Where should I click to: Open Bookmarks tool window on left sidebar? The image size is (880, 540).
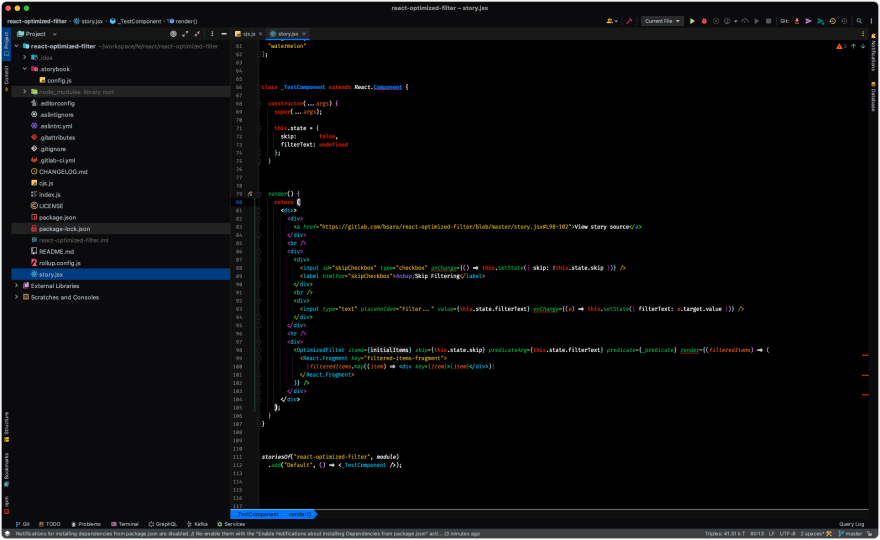coord(7,469)
